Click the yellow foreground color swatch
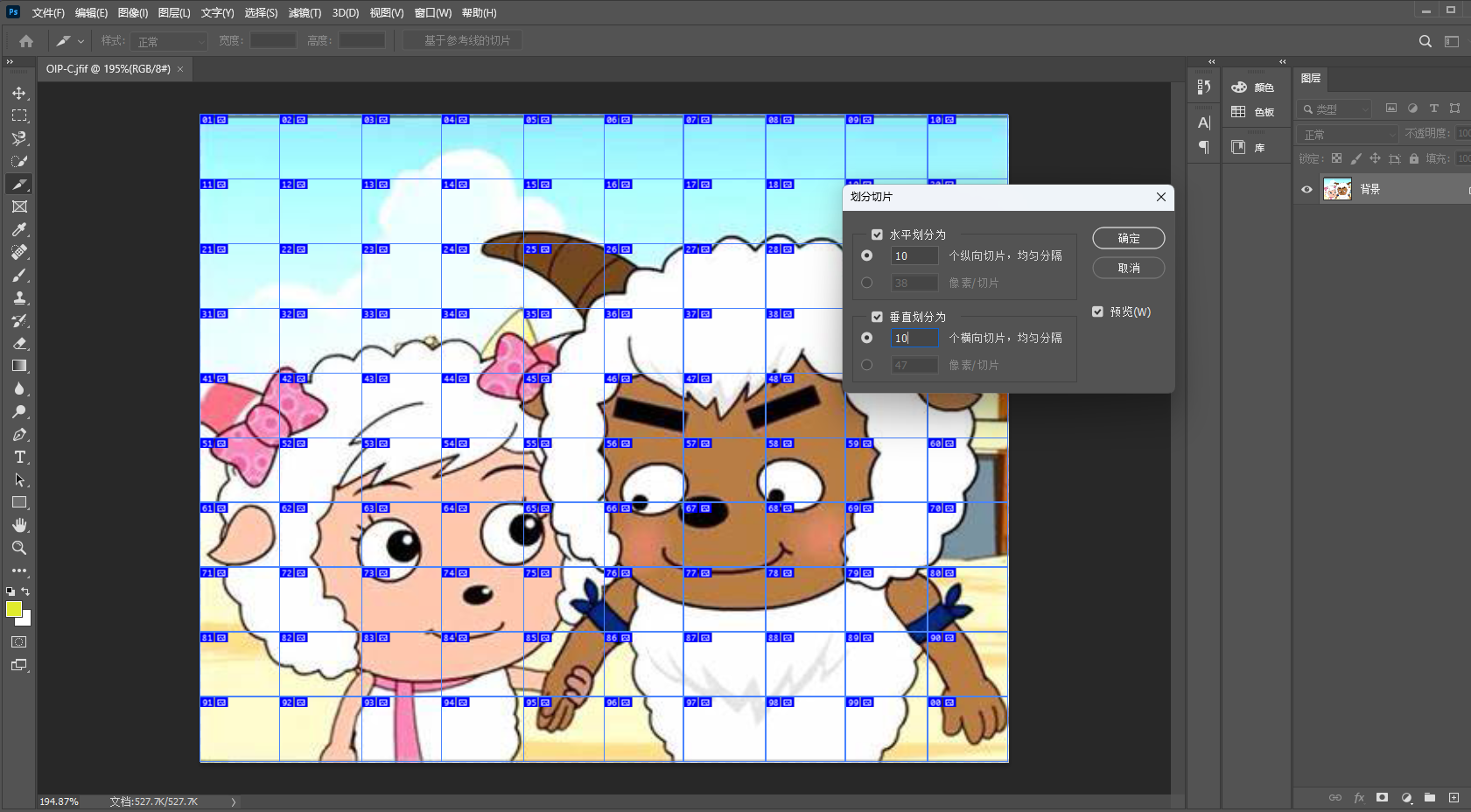 (x=13, y=609)
